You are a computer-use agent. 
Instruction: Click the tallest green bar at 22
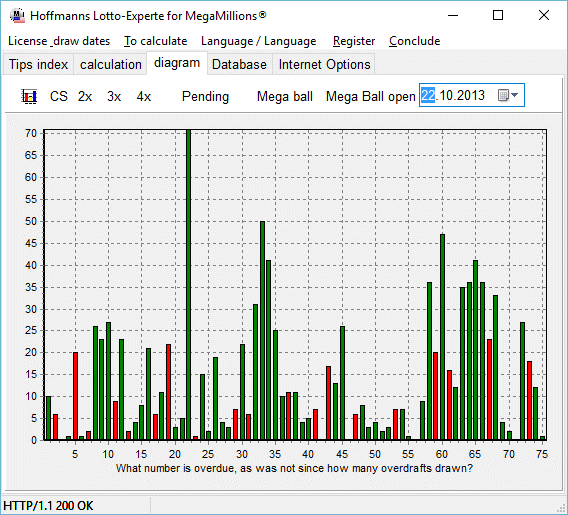(x=188, y=285)
